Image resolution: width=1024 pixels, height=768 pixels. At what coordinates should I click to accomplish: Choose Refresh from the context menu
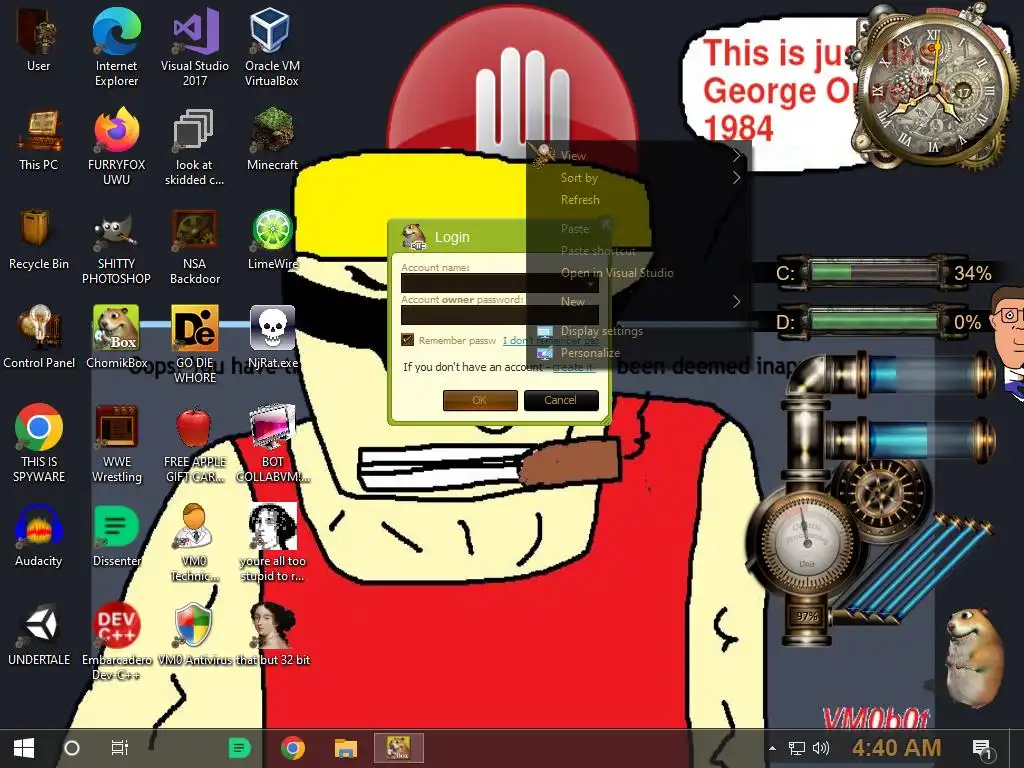[580, 200]
